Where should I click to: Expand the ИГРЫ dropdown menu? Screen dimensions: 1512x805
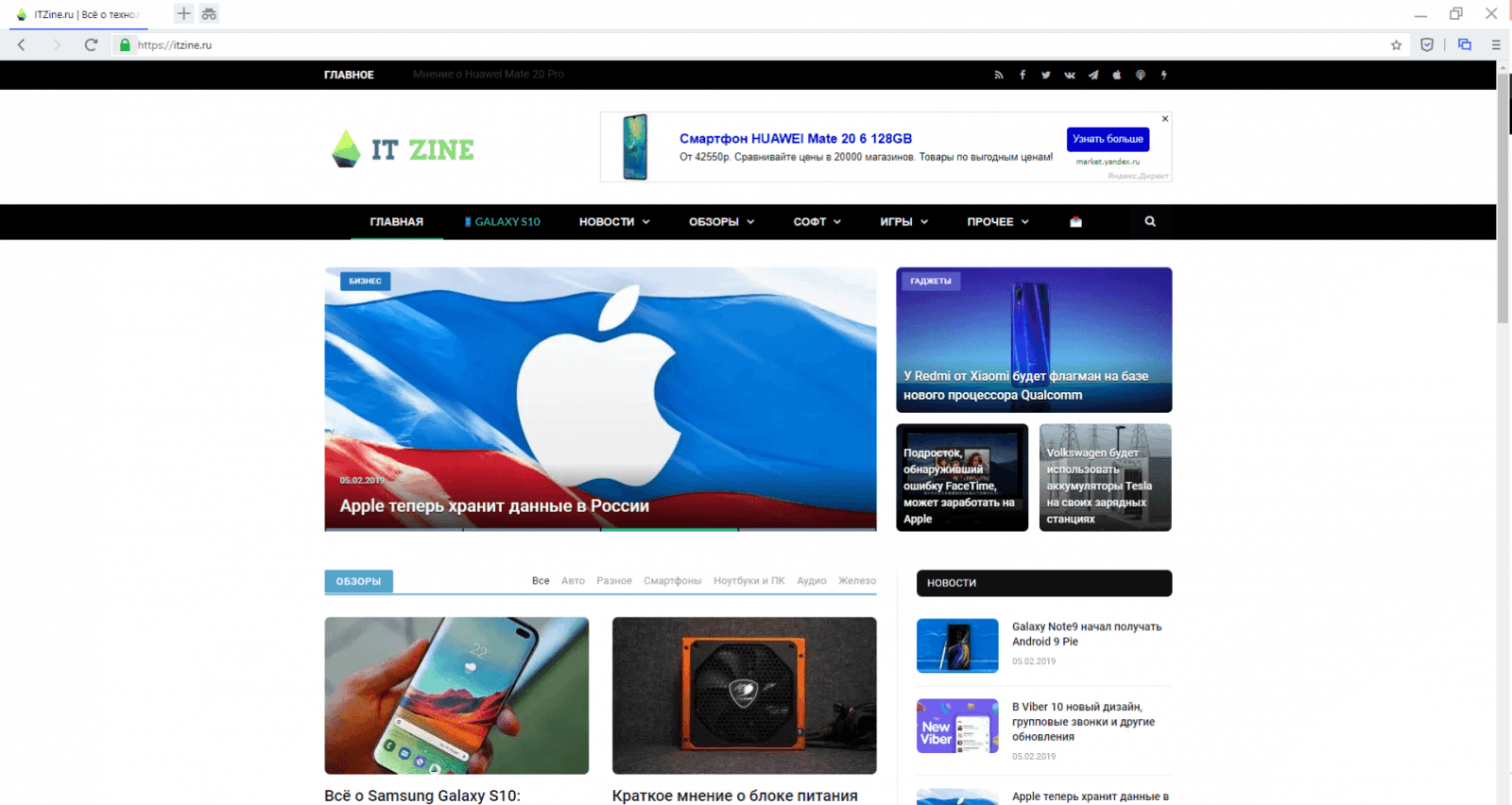904,222
